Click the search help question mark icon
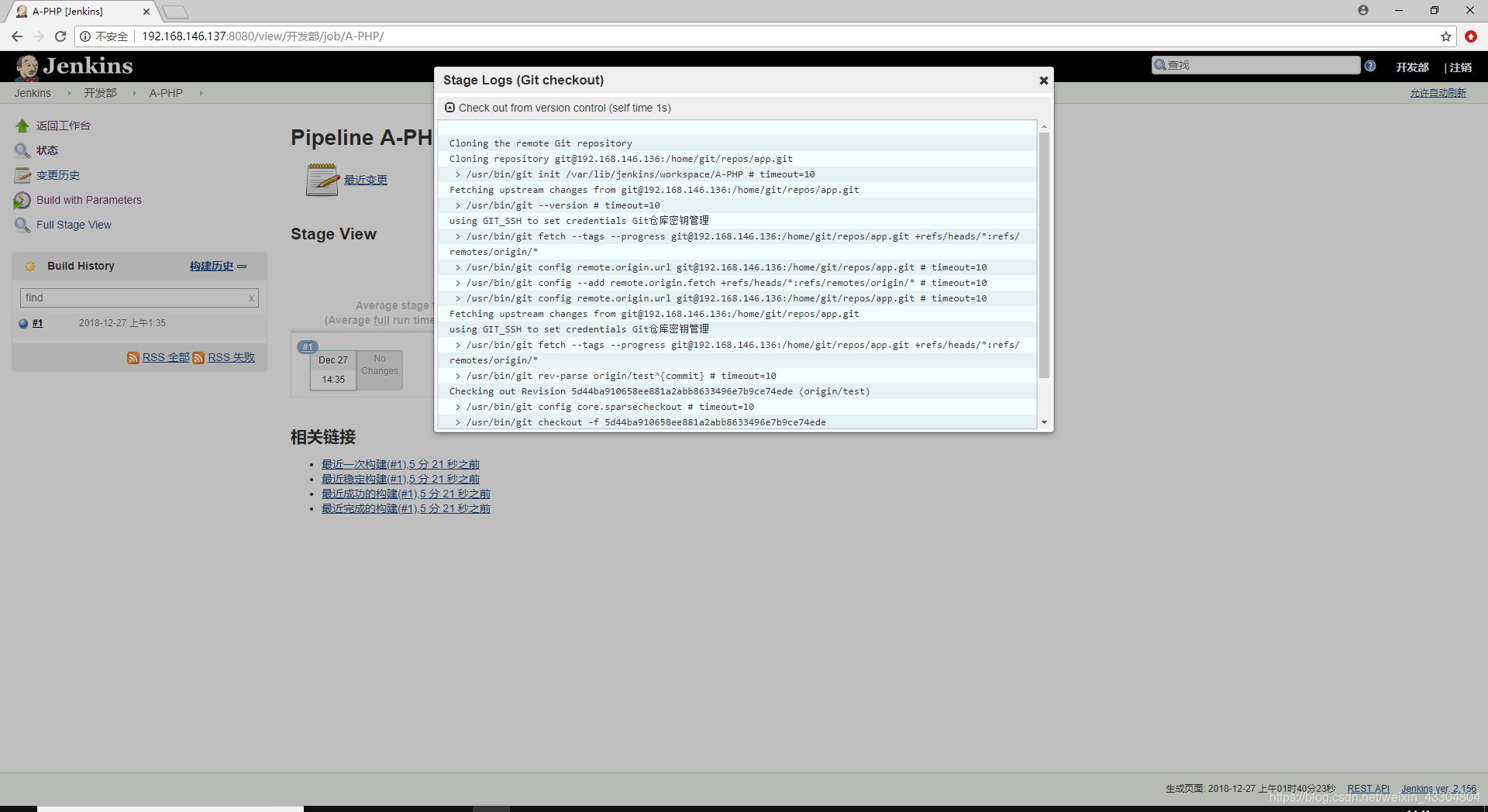Screen dimensions: 1488x812 (1370, 66)
